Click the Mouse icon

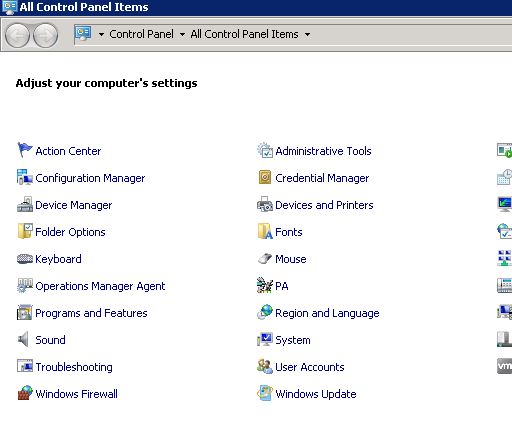point(265,258)
